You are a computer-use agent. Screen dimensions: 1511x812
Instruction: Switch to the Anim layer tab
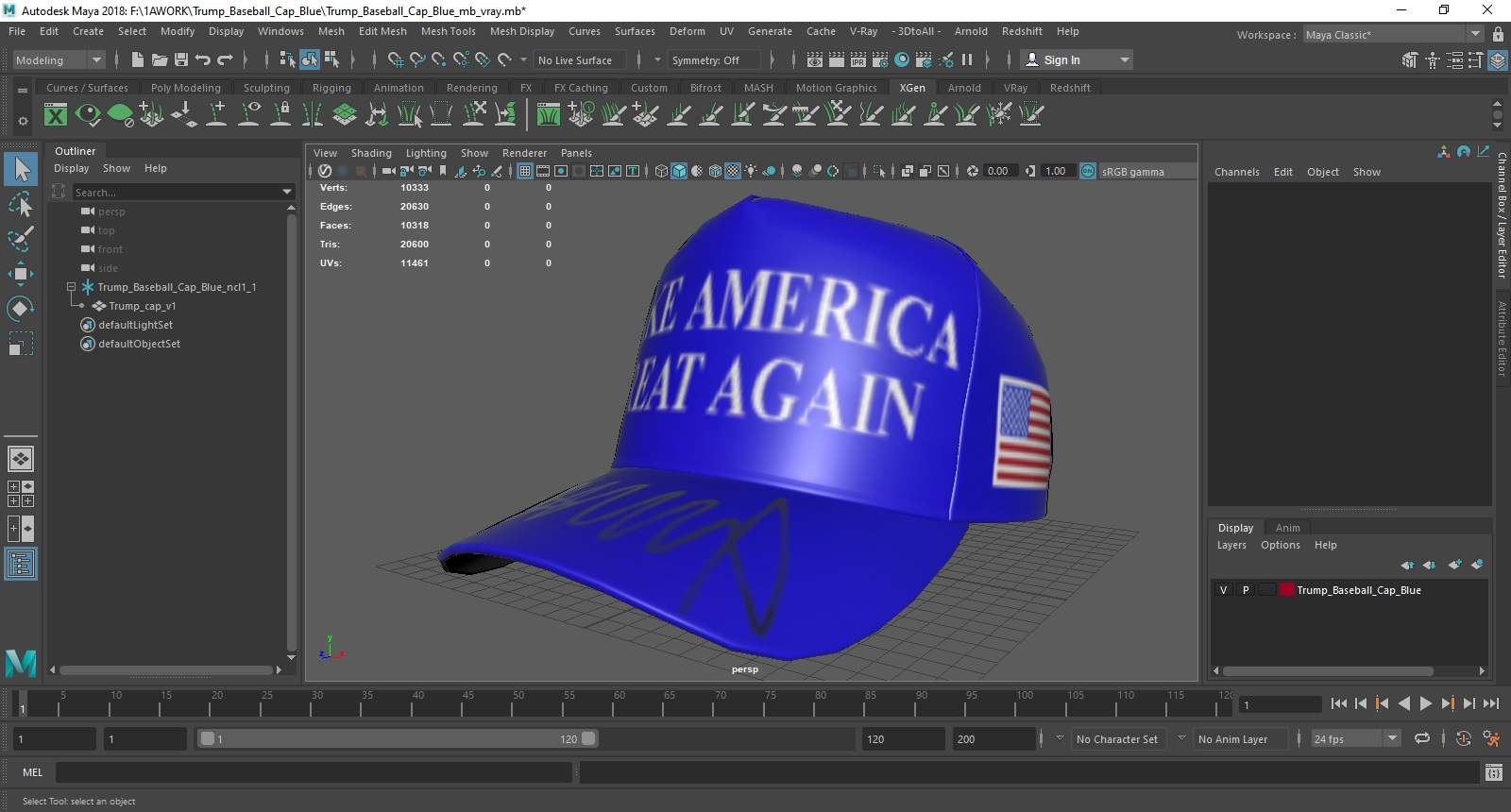pos(1287,528)
